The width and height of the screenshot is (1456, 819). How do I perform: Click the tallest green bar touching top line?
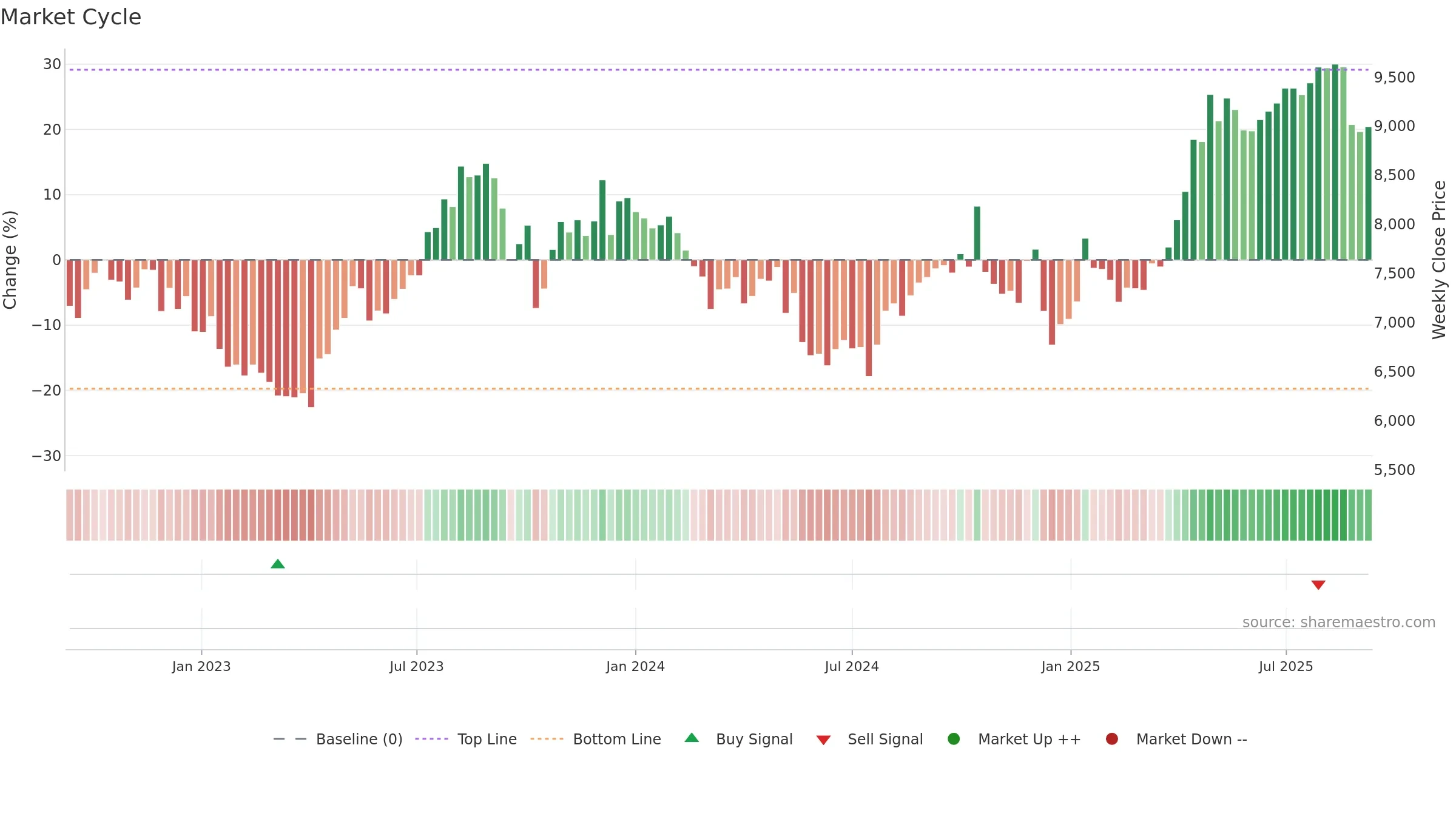[1335, 162]
